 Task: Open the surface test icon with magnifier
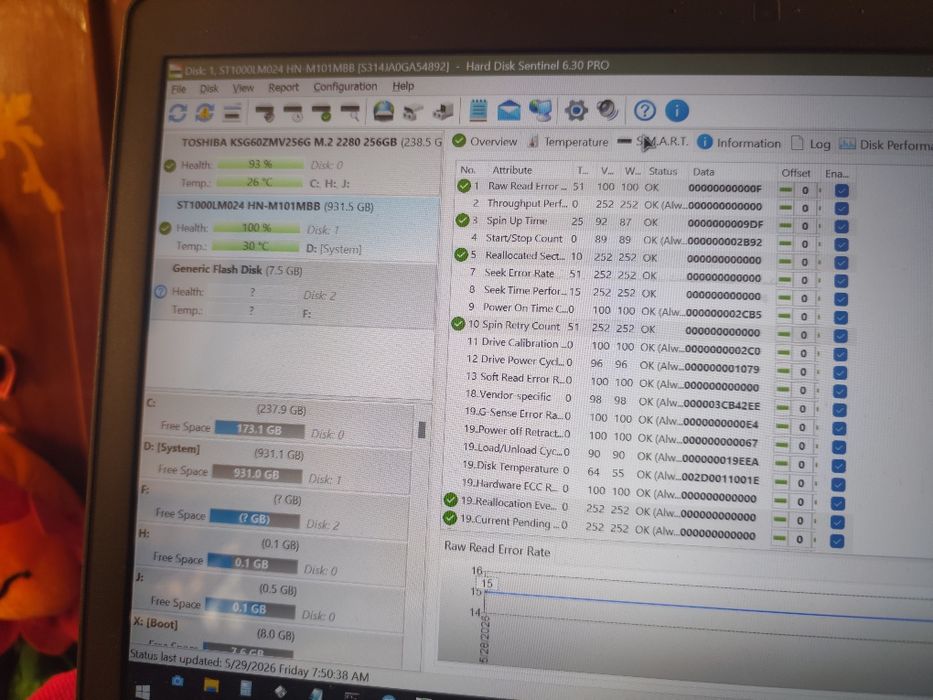coord(350,112)
